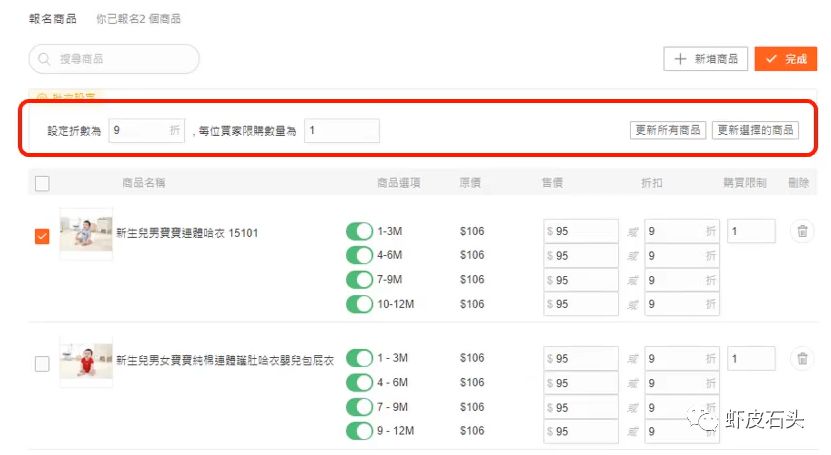Edit discount field for 1-3M row

point(682,231)
